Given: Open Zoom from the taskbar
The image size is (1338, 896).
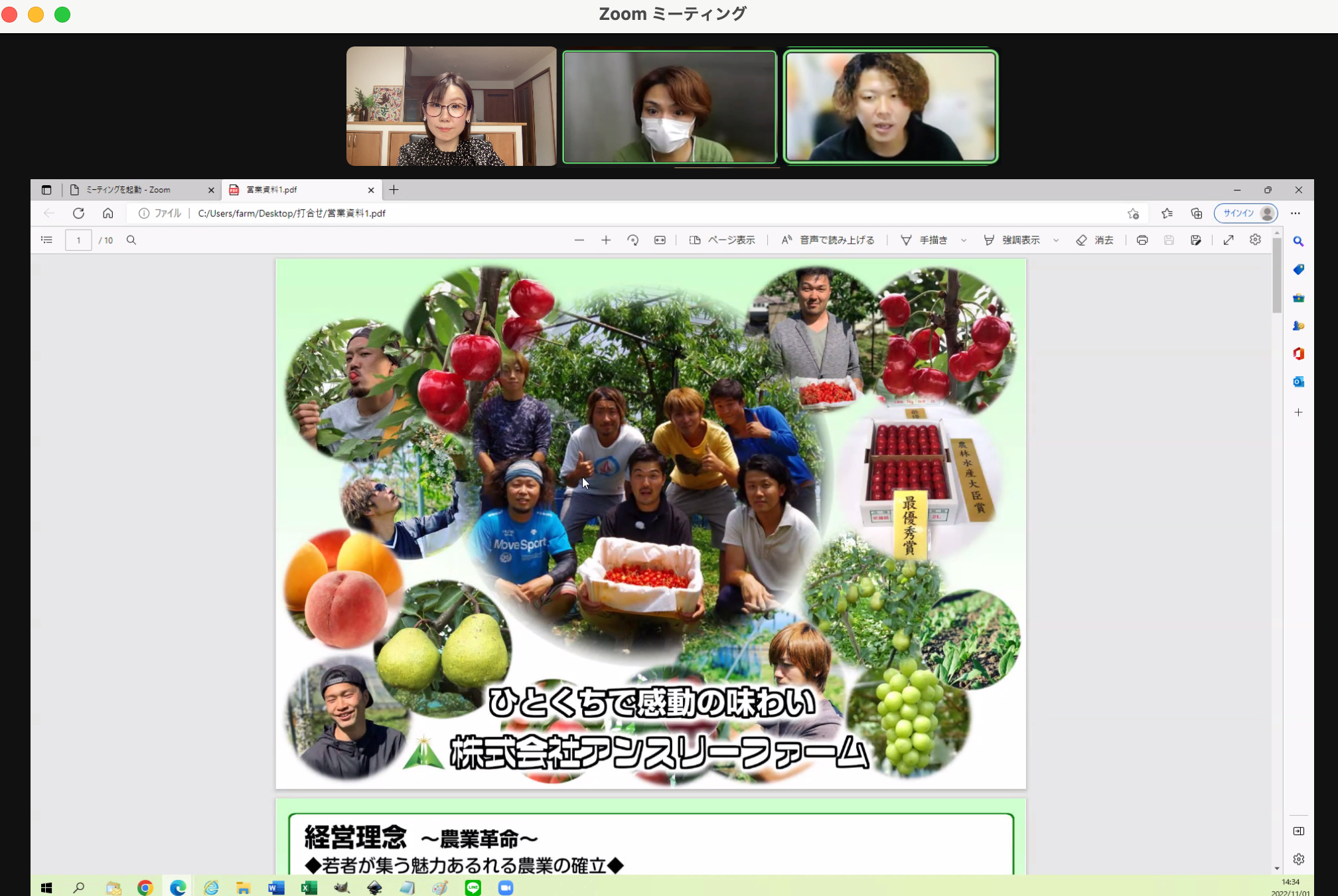Looking at the screenshot, I should pos(506,887).
